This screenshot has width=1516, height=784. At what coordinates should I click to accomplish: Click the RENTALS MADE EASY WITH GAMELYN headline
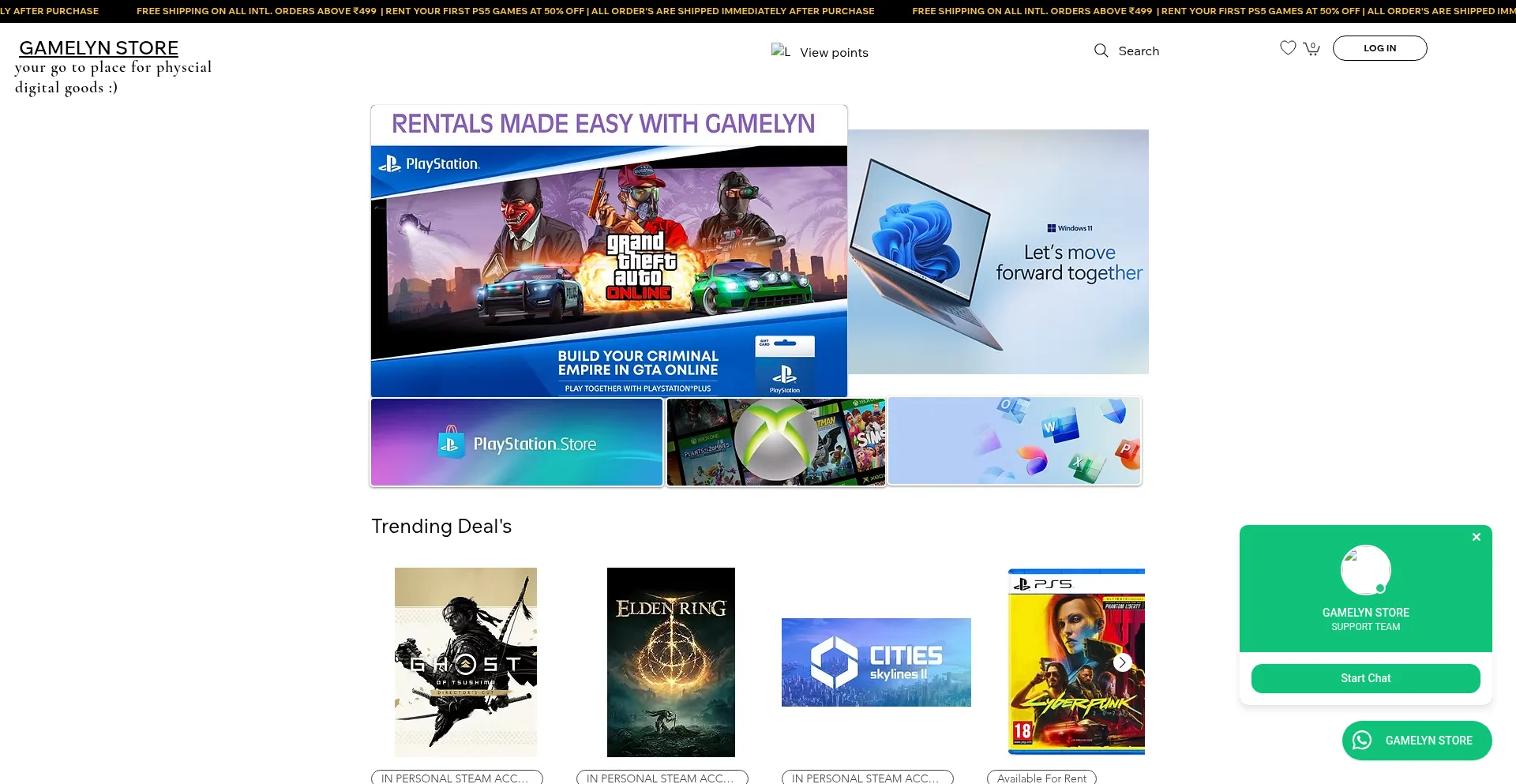pos(603,124)
